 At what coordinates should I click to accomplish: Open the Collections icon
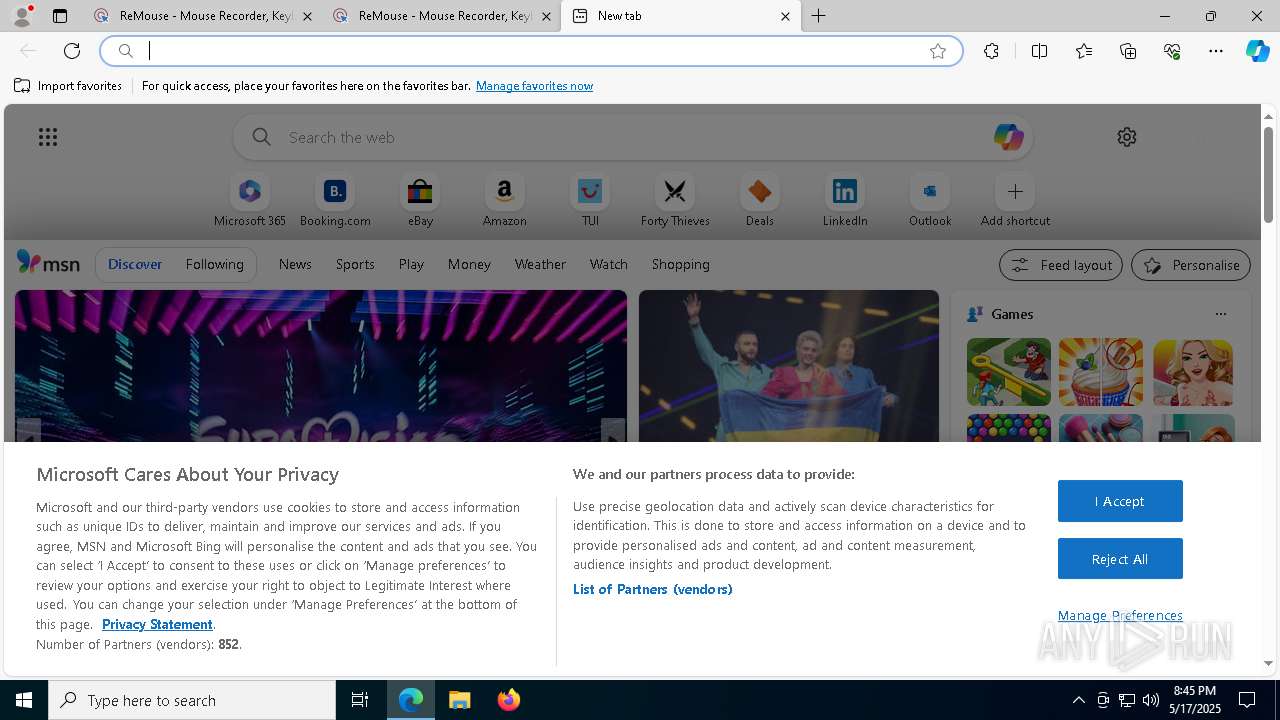[1128, 51]
